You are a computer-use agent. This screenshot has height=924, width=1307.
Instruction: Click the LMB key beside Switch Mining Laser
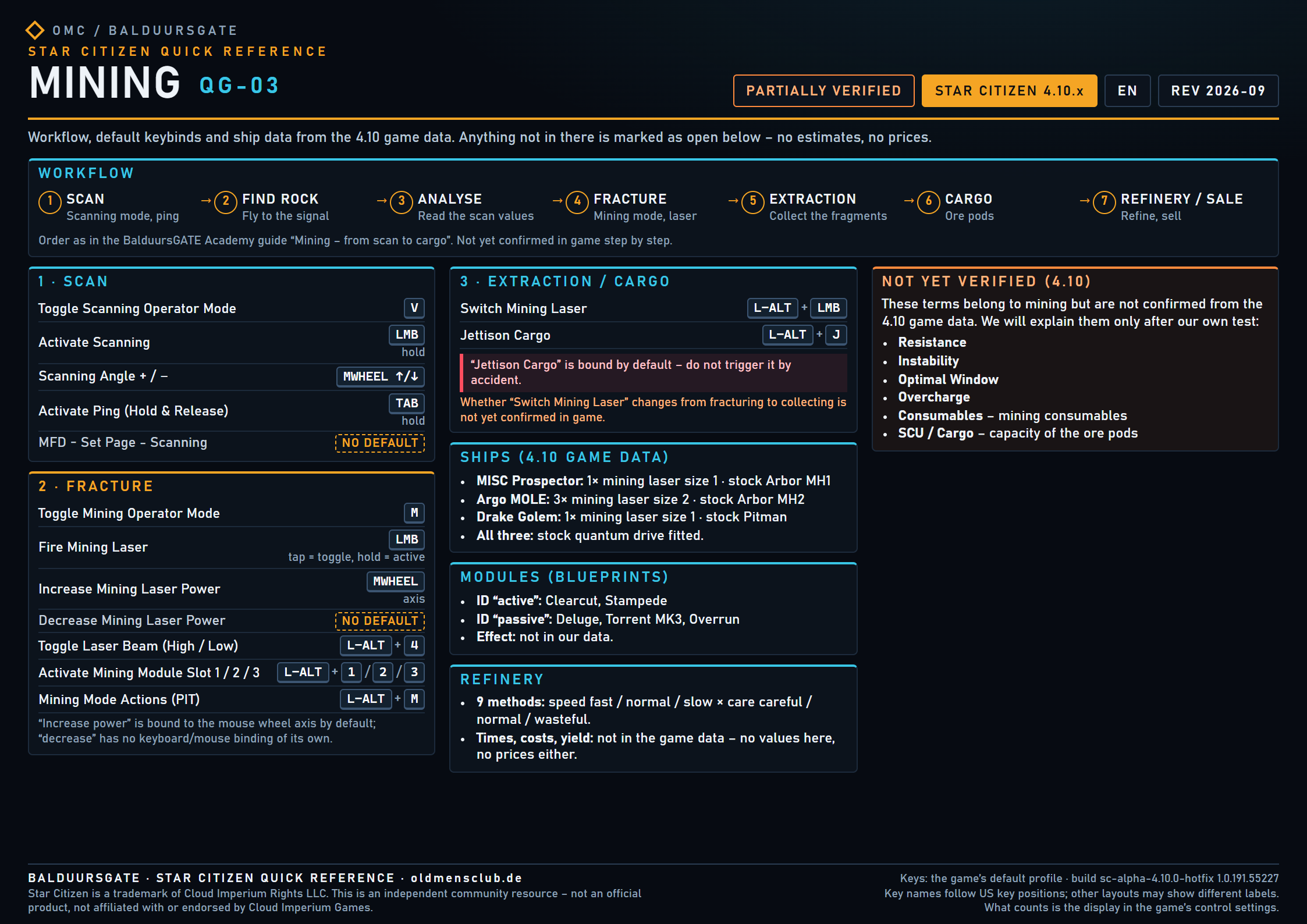pyautogui.click(x=829, y=308)
